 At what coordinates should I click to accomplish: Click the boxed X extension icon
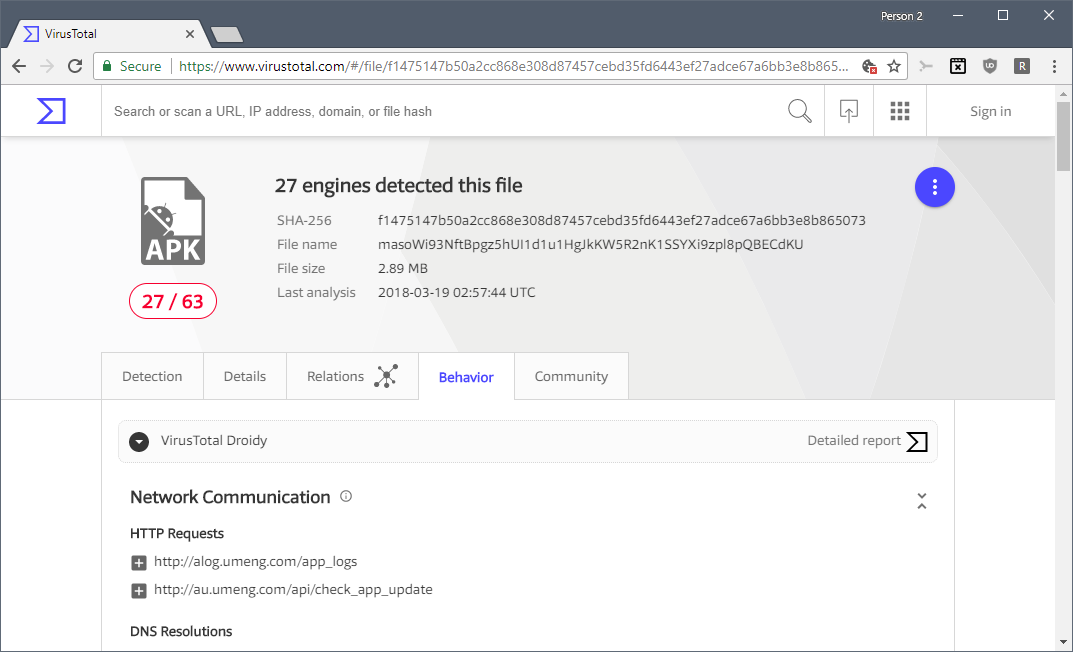click(958, 66)
